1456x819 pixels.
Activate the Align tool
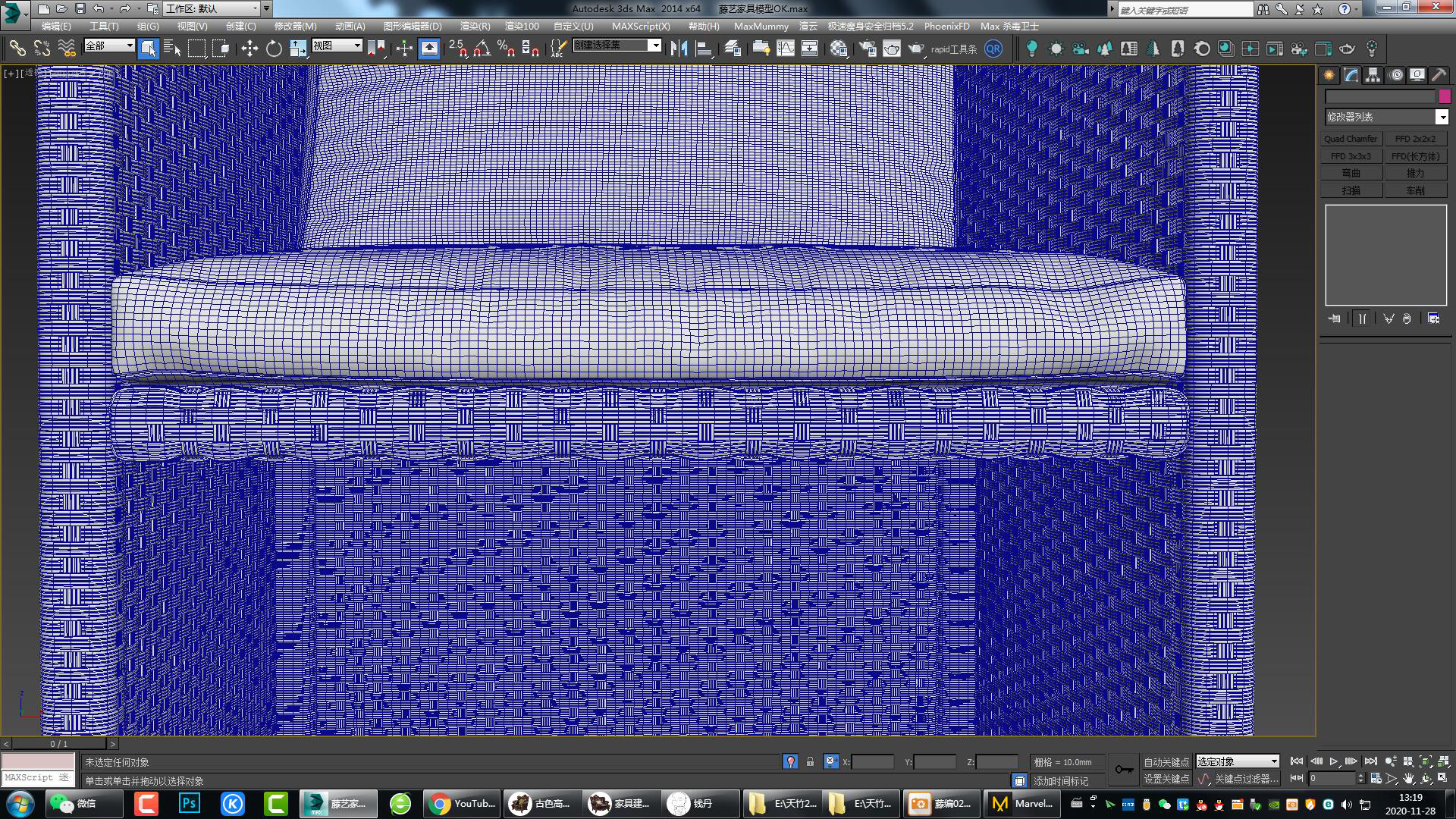tap(706, 47)
